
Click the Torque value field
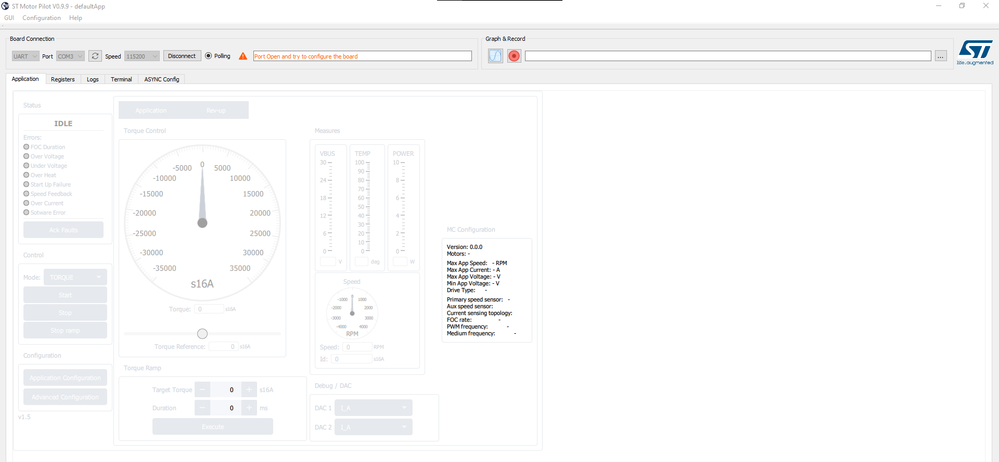(209, 309)
